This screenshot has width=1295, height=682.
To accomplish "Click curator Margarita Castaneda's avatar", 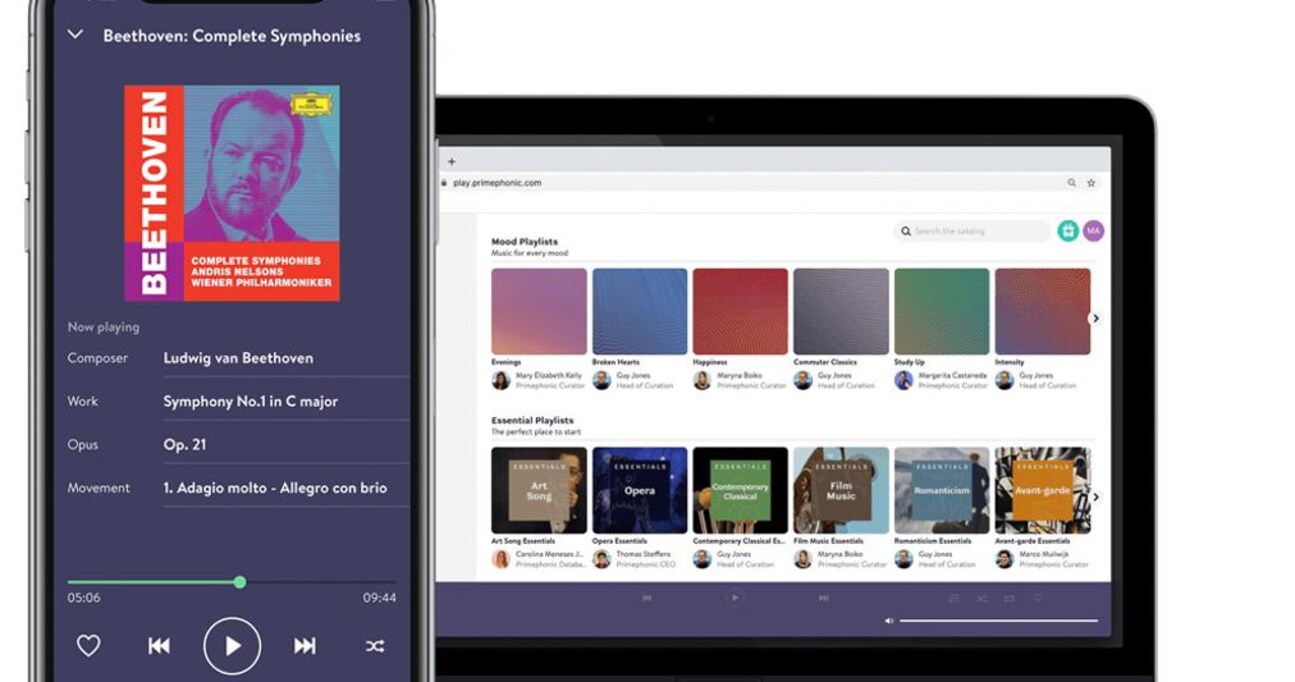I will pyautogui.click(x=904, y=380).
